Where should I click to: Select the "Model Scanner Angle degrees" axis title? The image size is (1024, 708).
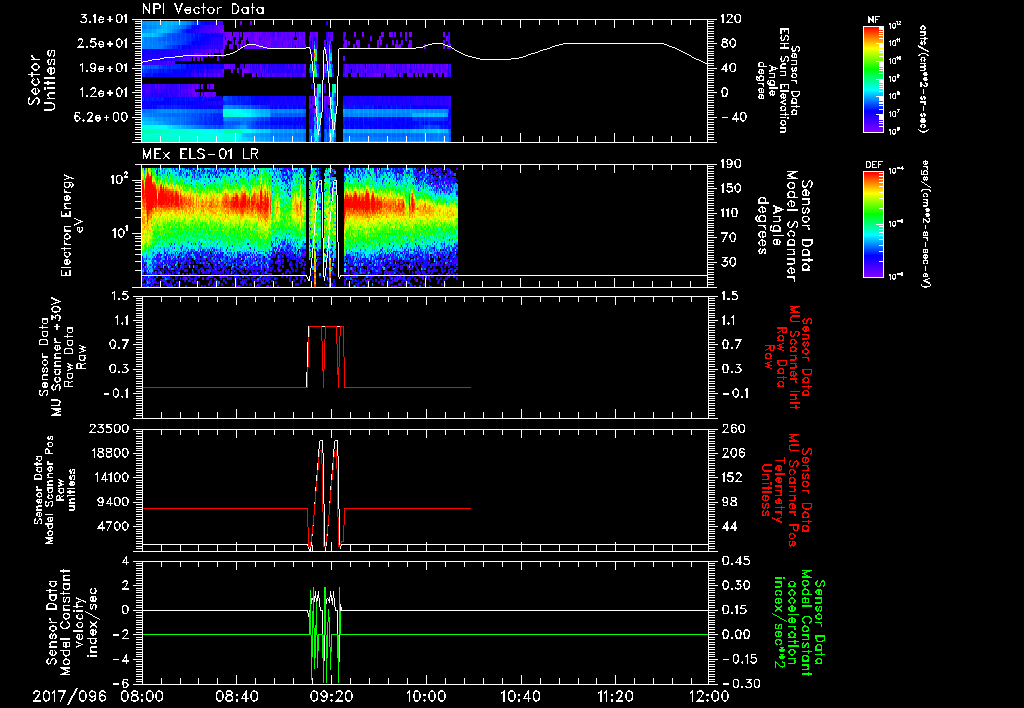tap(783, 226)
